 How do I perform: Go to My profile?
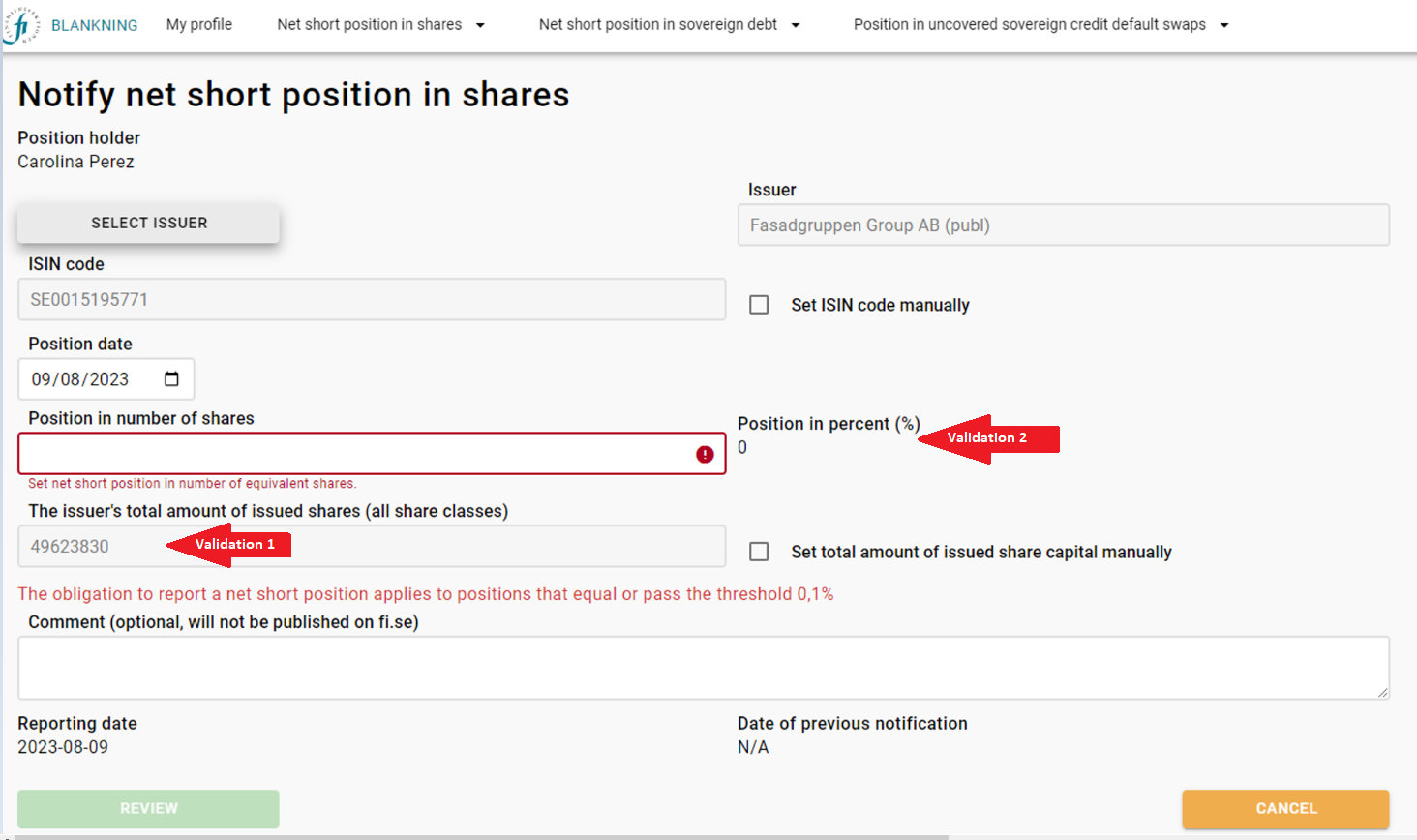pyautogui.click(x=199, y=25)
